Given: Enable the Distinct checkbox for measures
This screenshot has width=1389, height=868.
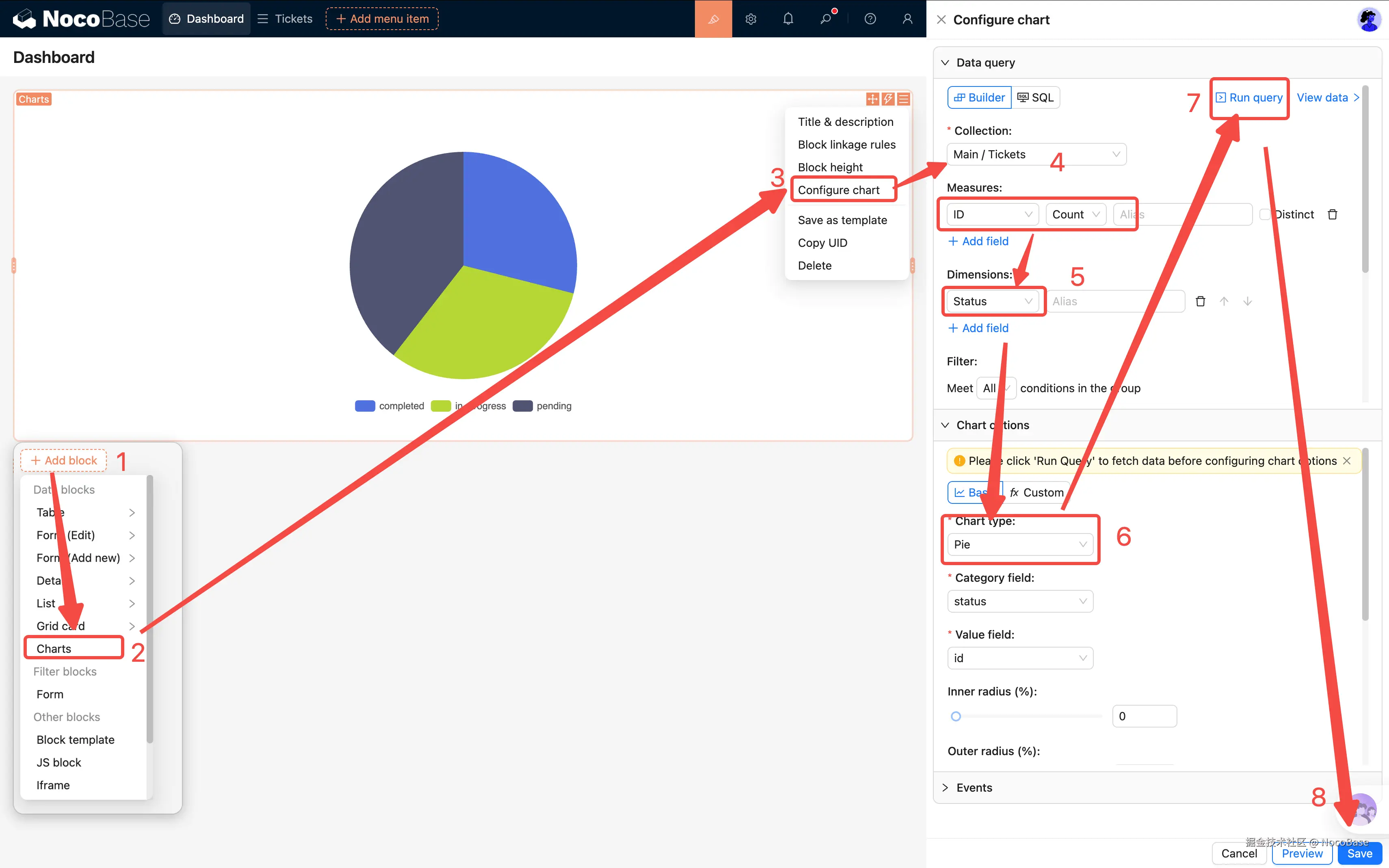Looking at the screenshot, I should point(1265,214).
